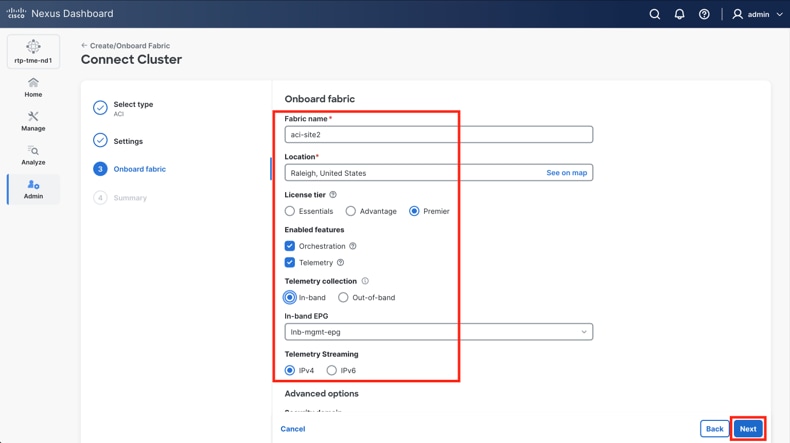Viewport: 790px width, 443px height.
Task: Open License tier help icon
Action: [333, 195]
